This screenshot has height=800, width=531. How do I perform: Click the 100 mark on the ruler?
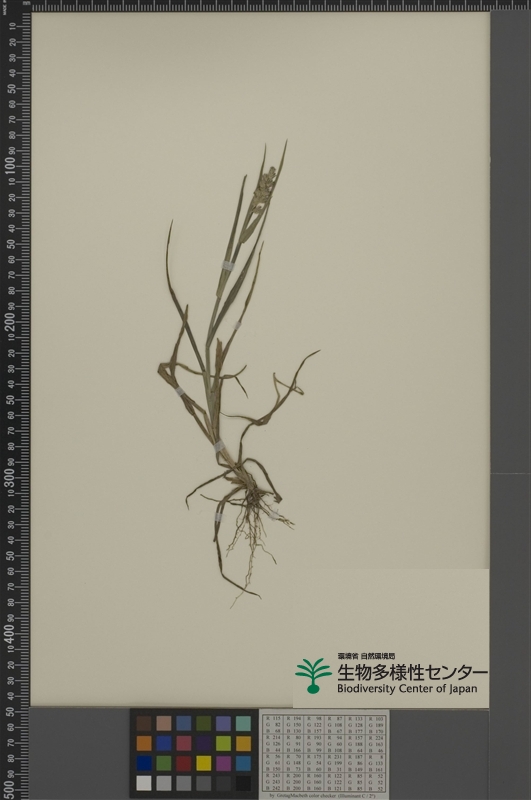click(10, 165)
